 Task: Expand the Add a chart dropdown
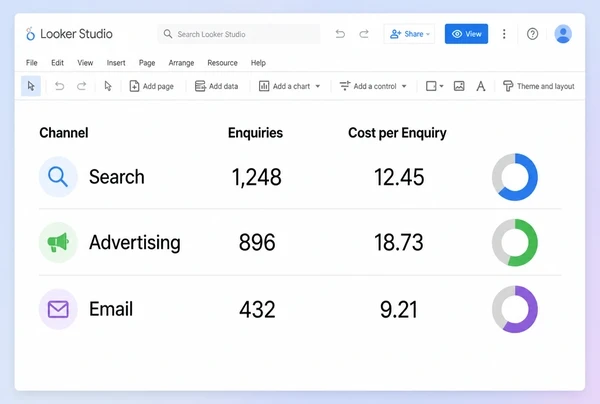318,86
